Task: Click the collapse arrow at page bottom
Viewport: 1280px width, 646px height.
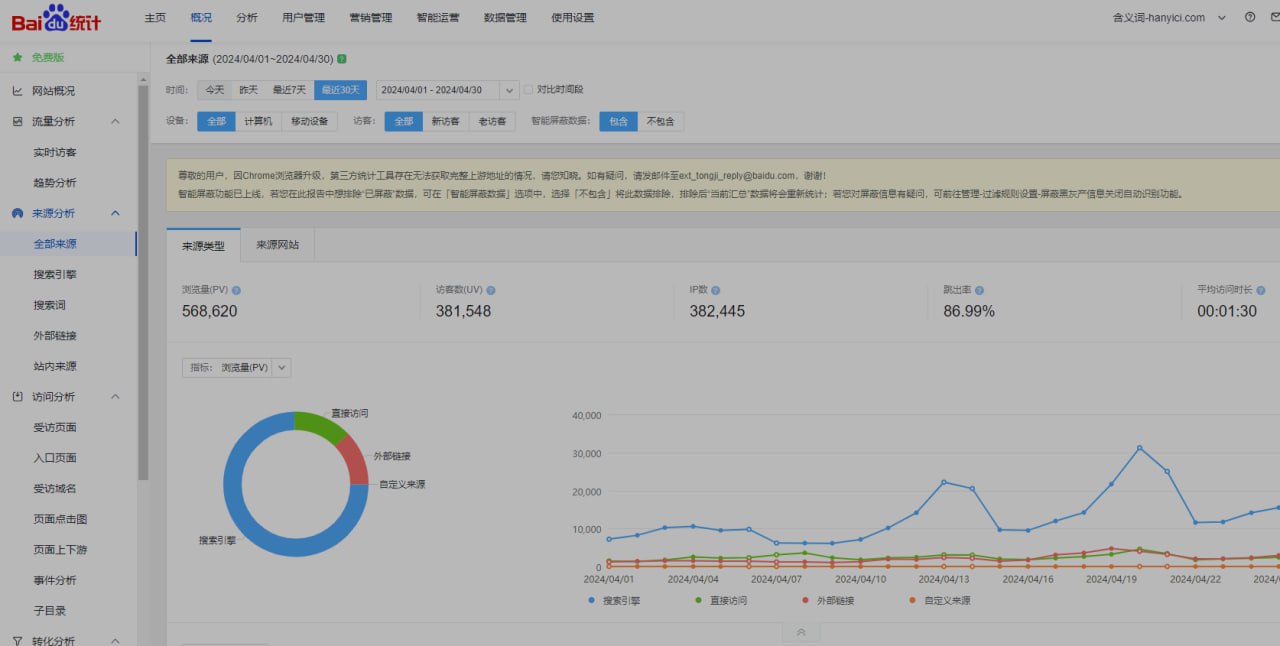Action: pyautogui.click(x=800, y=633)
